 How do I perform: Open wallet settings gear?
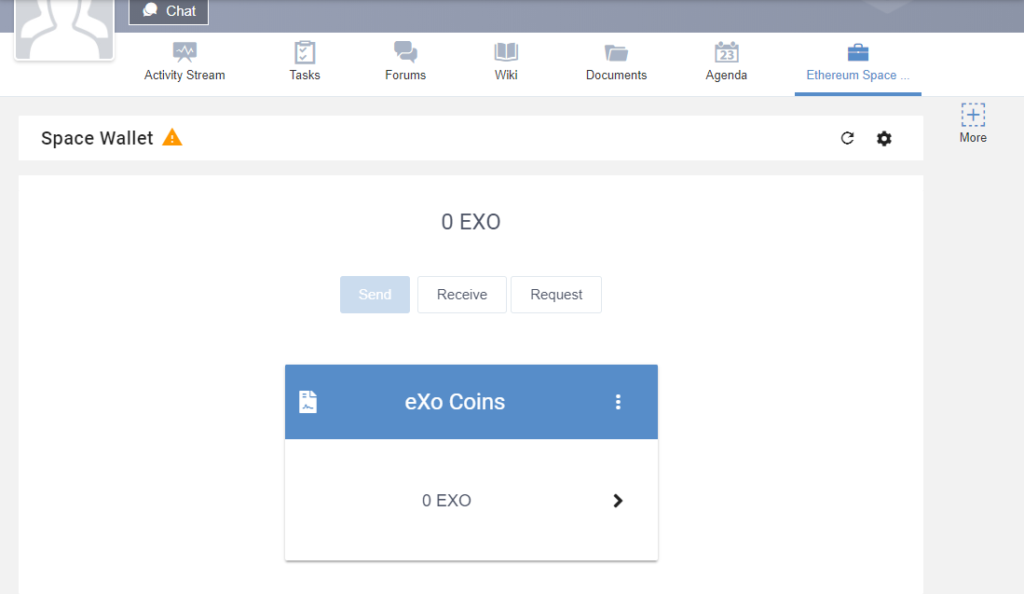[884, 138]
